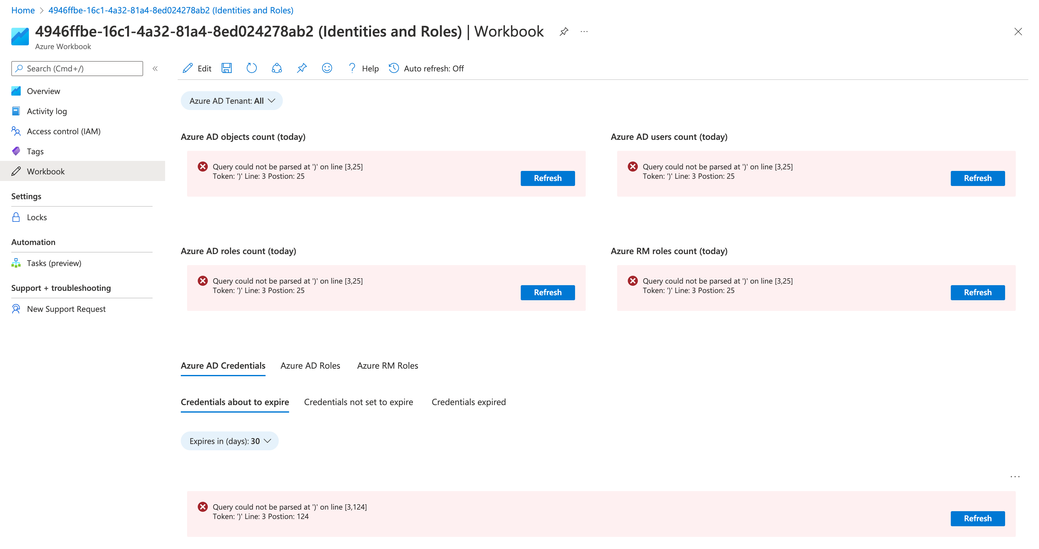Click the Access control people icon
This screenshot has width=1039, height=549.
(x=16, y=131)
